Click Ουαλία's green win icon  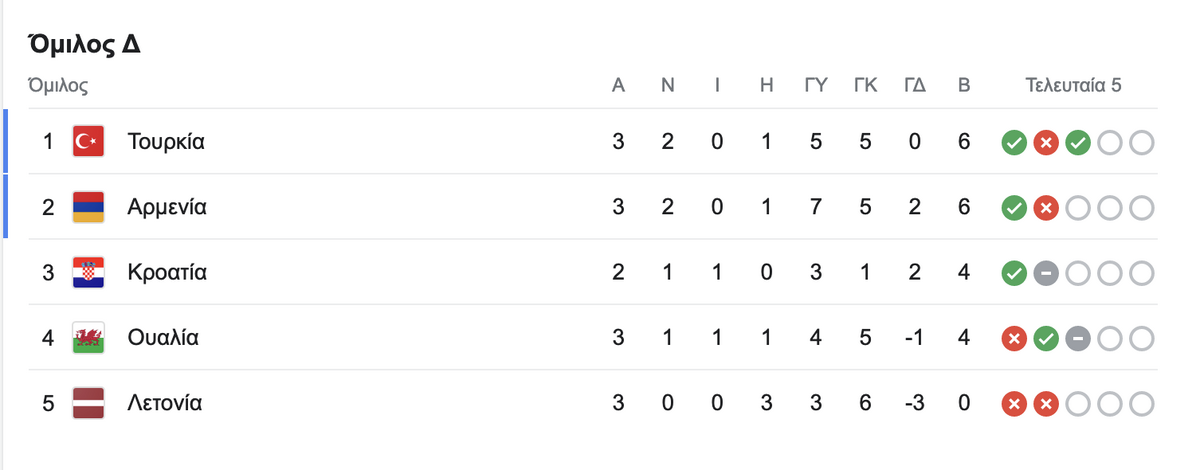pos(1046,339)
